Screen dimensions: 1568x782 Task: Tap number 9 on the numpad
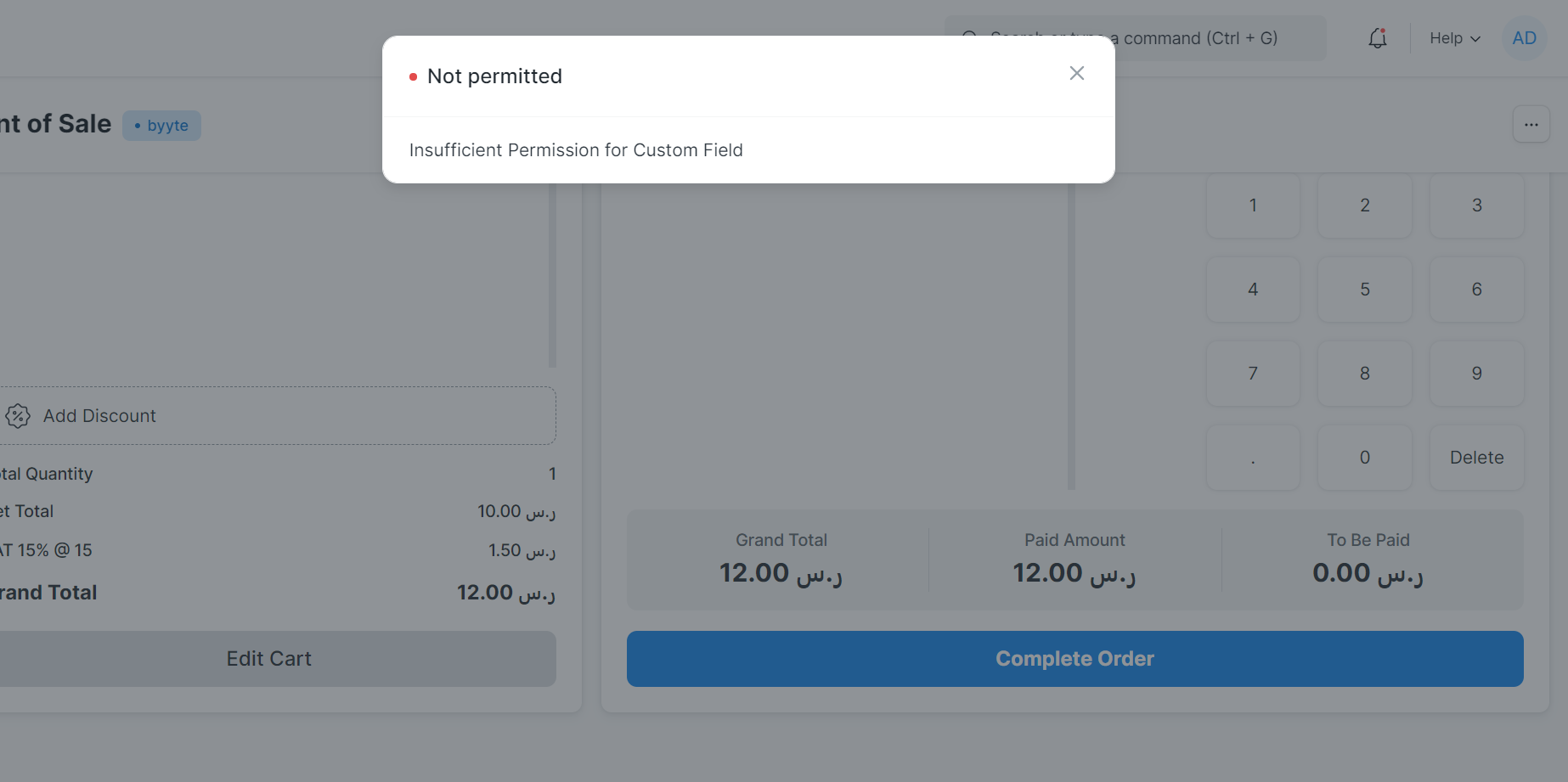[1477, 374]
